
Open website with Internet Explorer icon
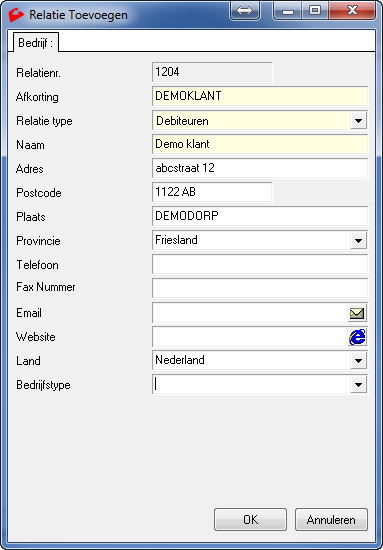click(x=357, y=337)
